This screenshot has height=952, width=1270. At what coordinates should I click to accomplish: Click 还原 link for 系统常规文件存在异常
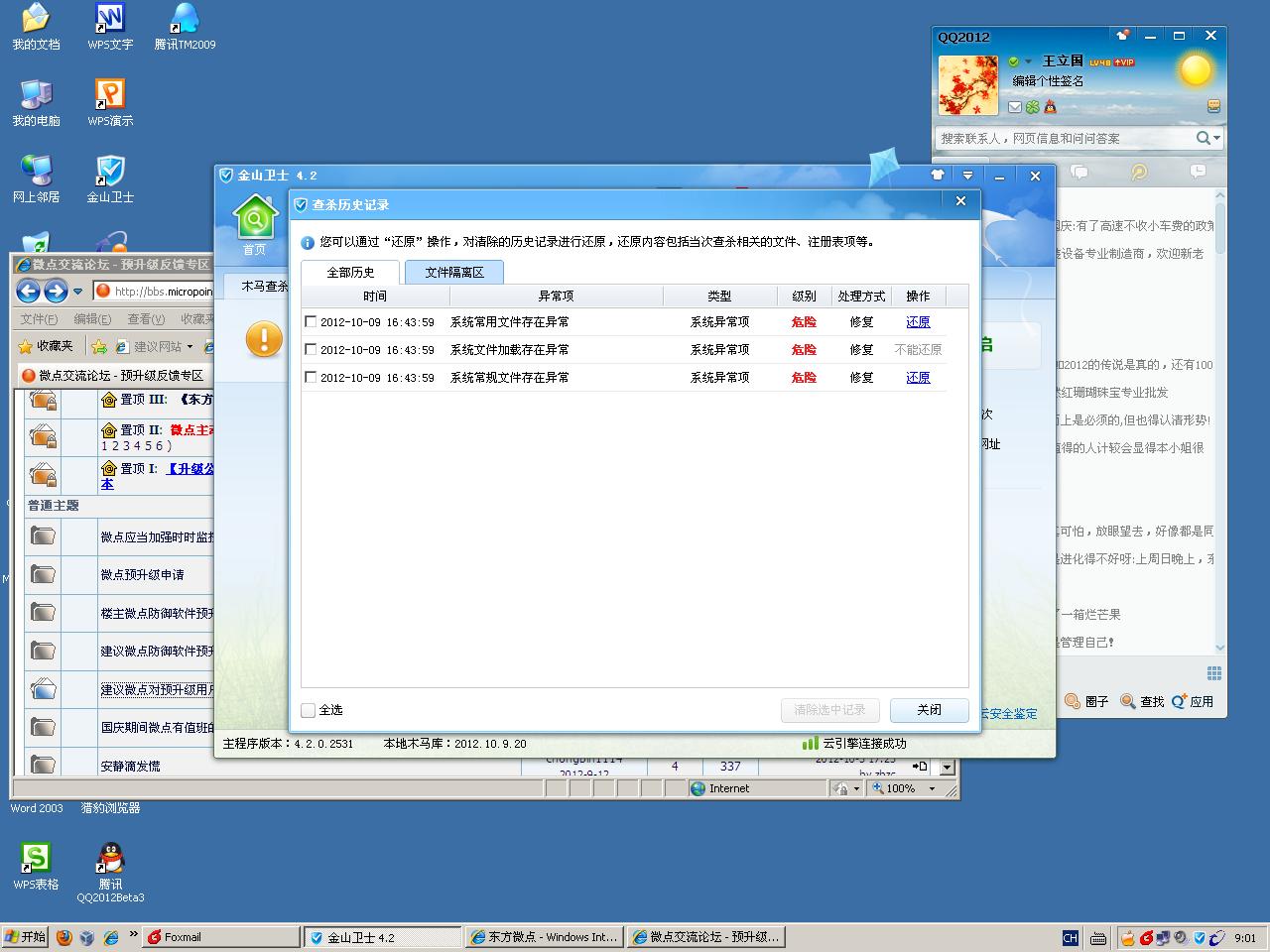[x=918, y=377]
